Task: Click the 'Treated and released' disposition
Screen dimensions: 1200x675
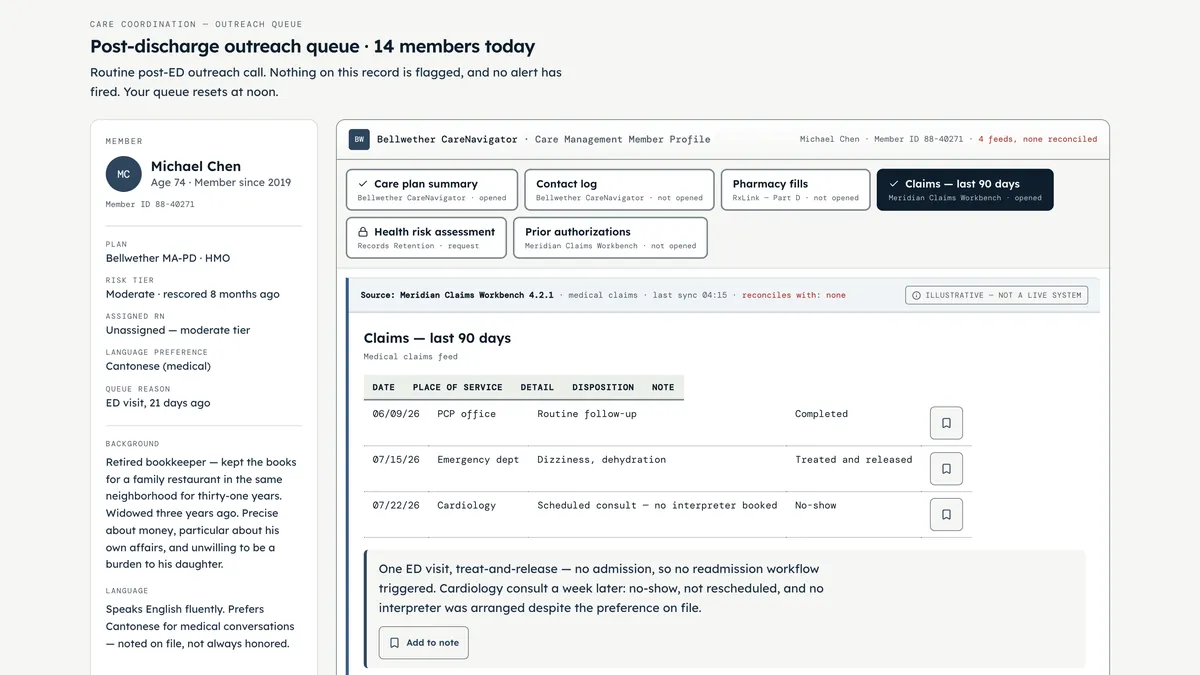Action: 854,460
